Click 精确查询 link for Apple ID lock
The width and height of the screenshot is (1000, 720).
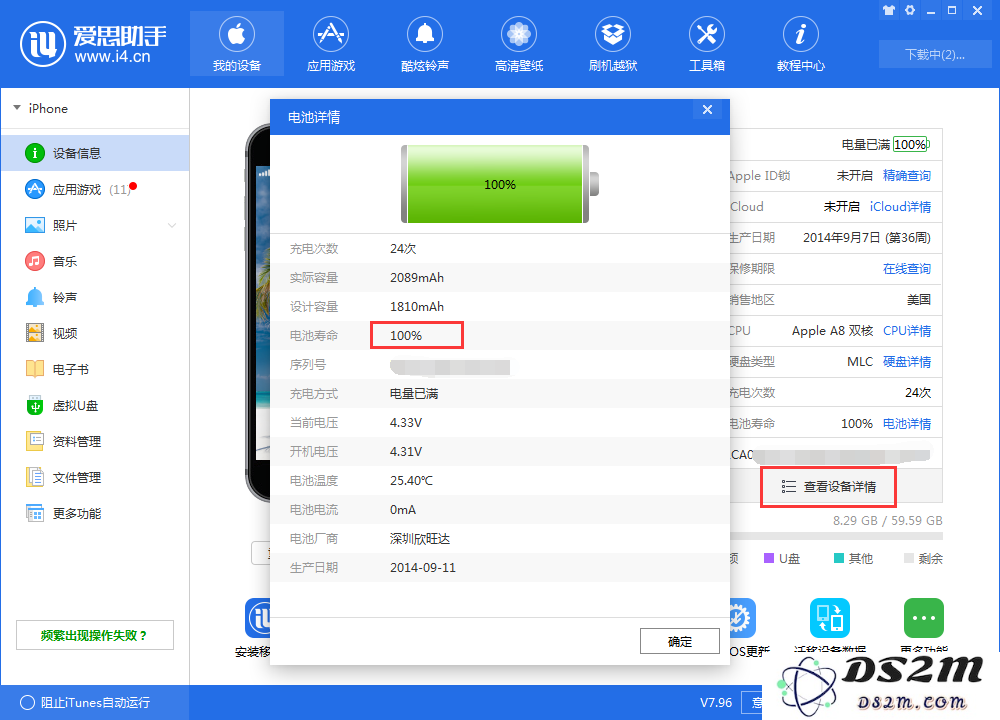click(906, 175)
